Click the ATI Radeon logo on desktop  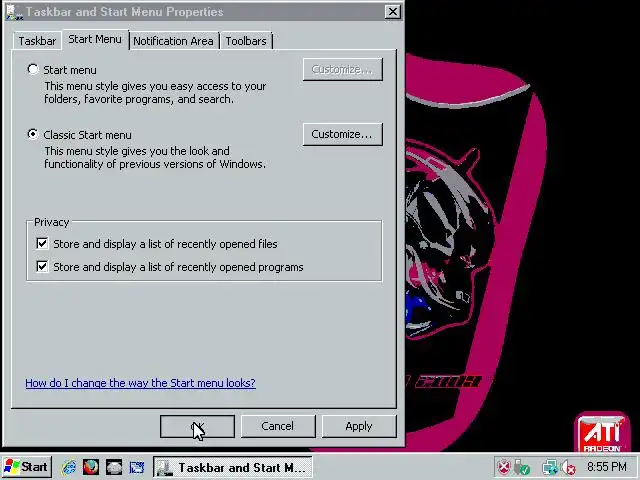(602, 433)
